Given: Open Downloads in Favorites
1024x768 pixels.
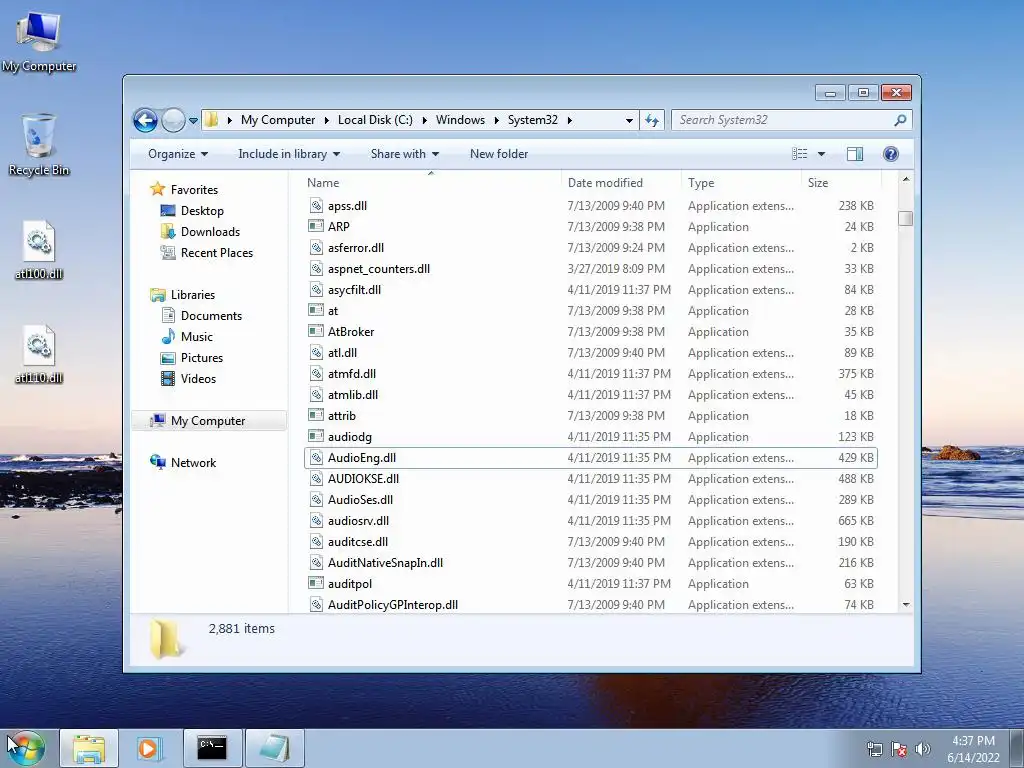Looking at the screenshot, I should tap(210, 232).
